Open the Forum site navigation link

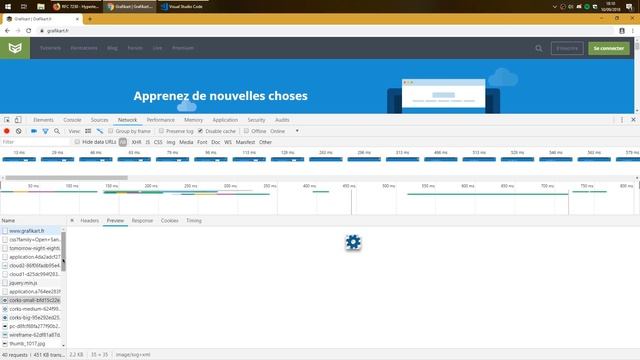click(135, 48)
